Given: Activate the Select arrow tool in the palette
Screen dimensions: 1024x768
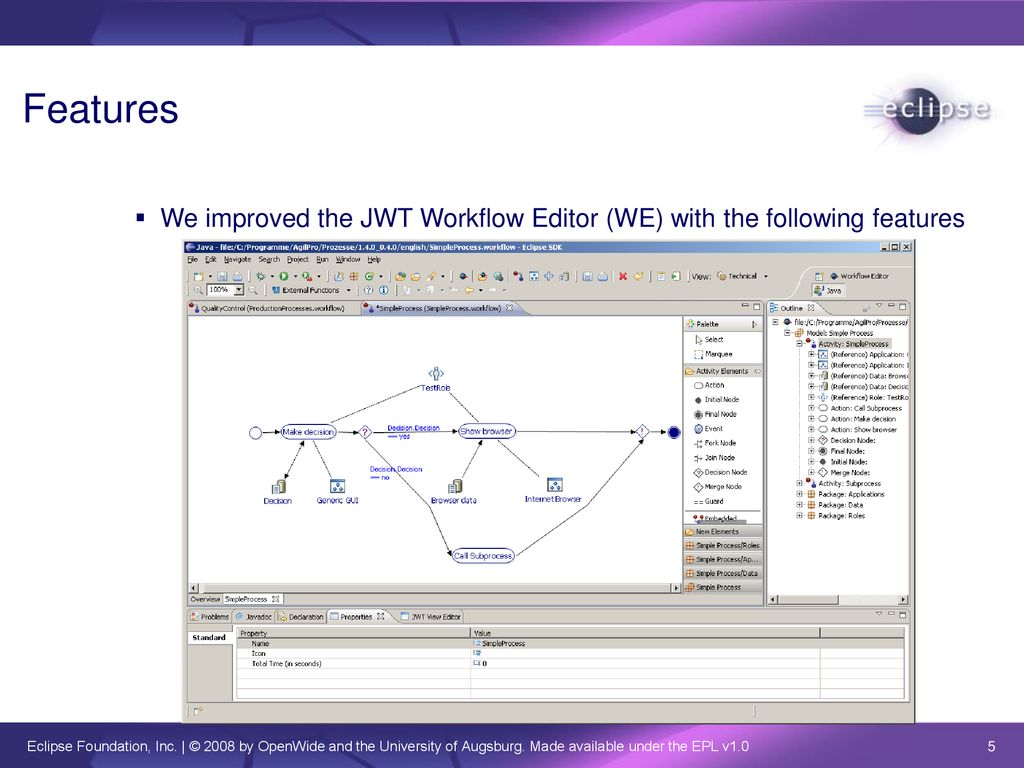Looking at the screenshot, I should tap(709, 340).
